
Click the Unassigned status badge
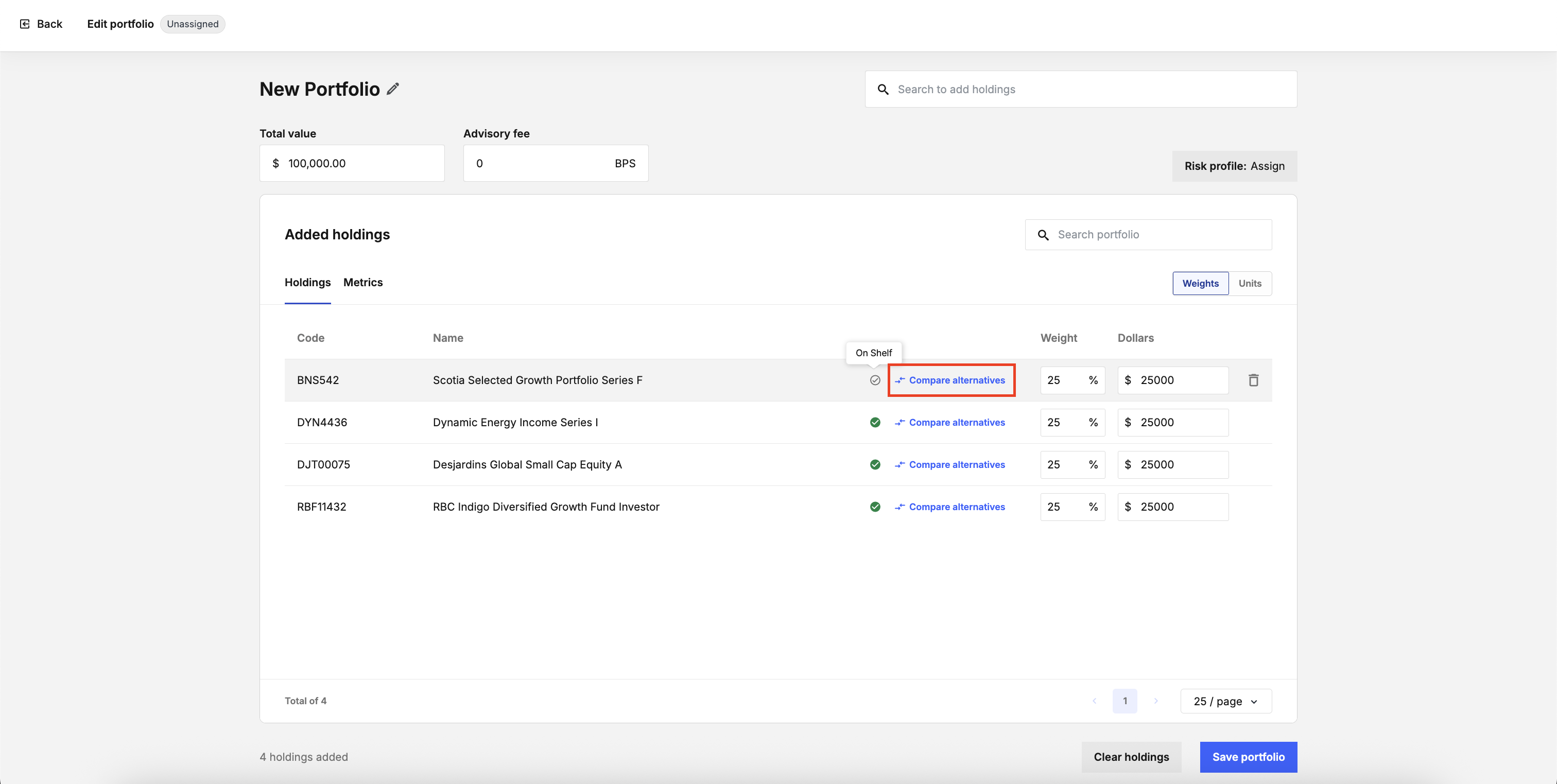(193, 24)
